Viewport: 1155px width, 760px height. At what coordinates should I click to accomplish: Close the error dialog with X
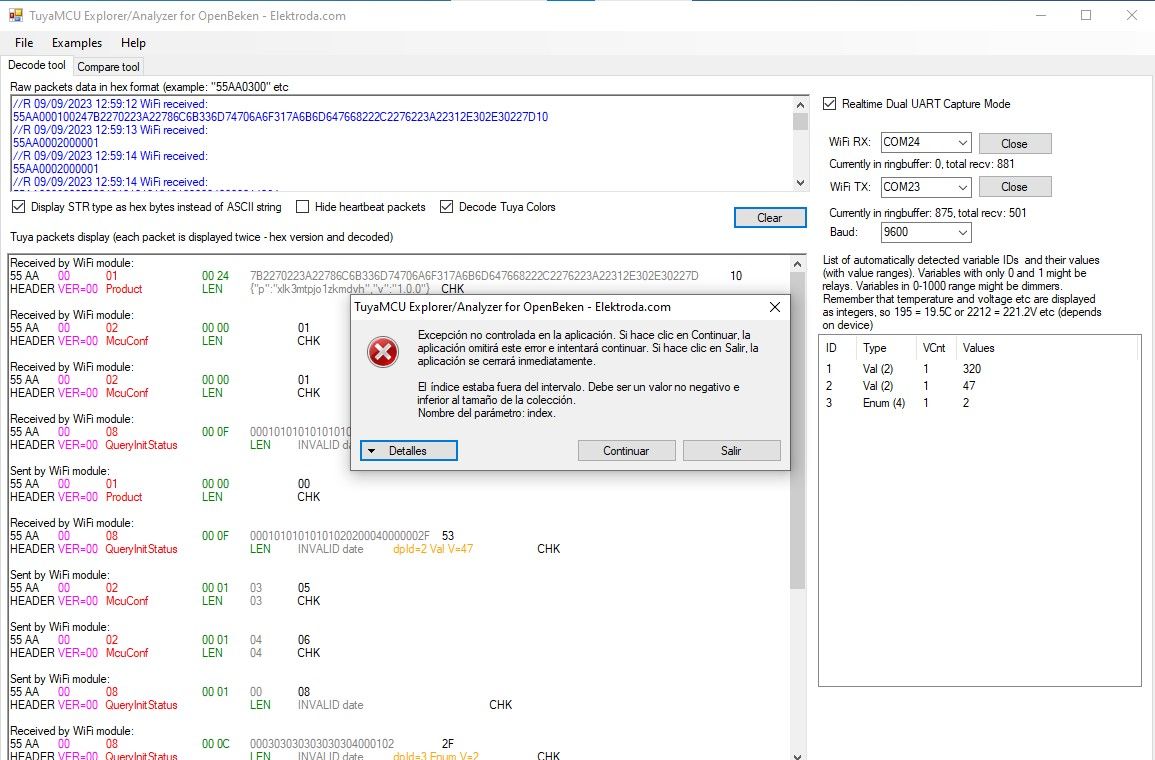(x=775, y=307)
